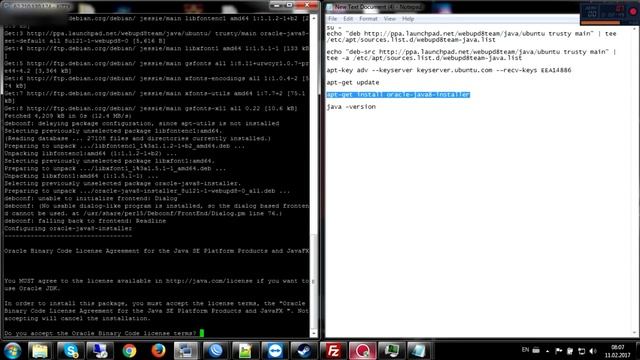Open the green notes taskbar icon

click(x=245, y=351)
